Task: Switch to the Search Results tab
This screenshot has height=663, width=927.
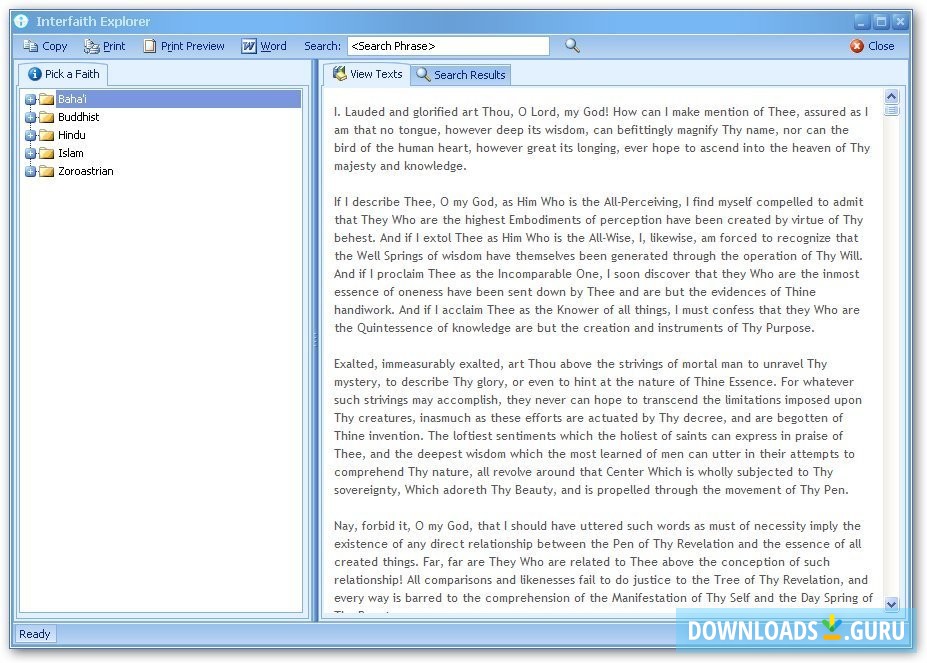Action: [x=461, y=75]
